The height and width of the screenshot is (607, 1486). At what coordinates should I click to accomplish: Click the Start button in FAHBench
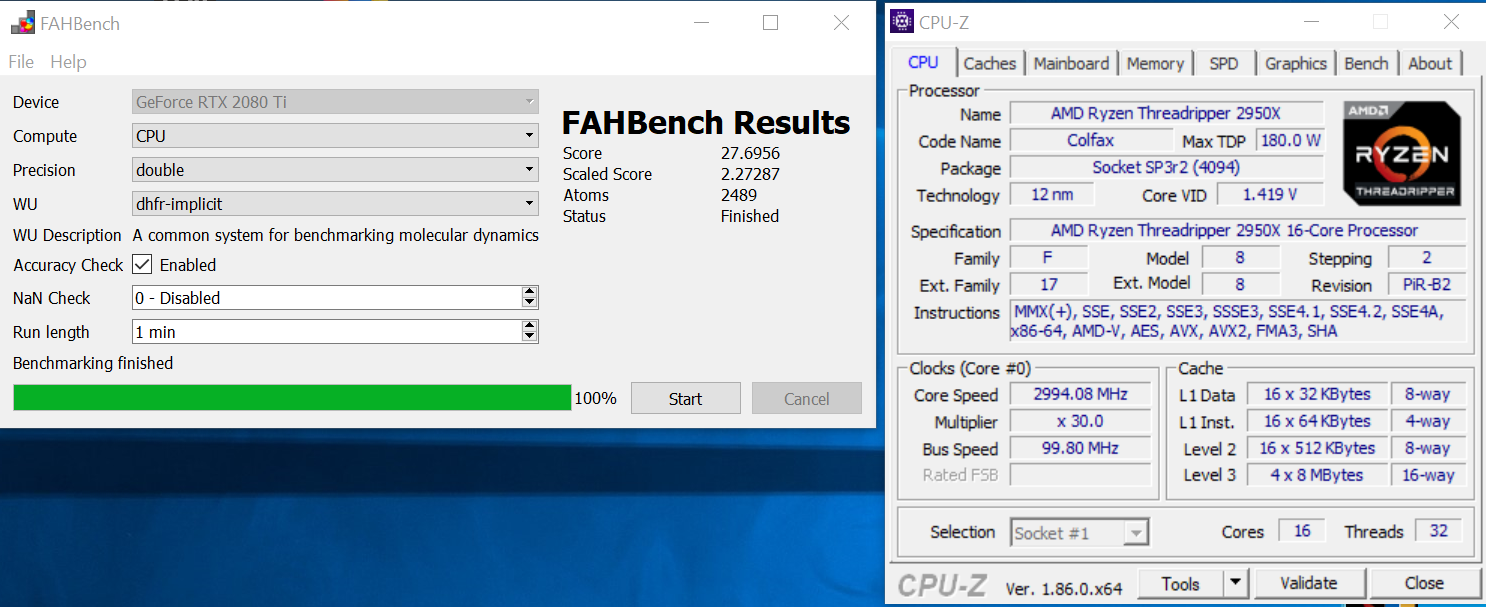685,398
